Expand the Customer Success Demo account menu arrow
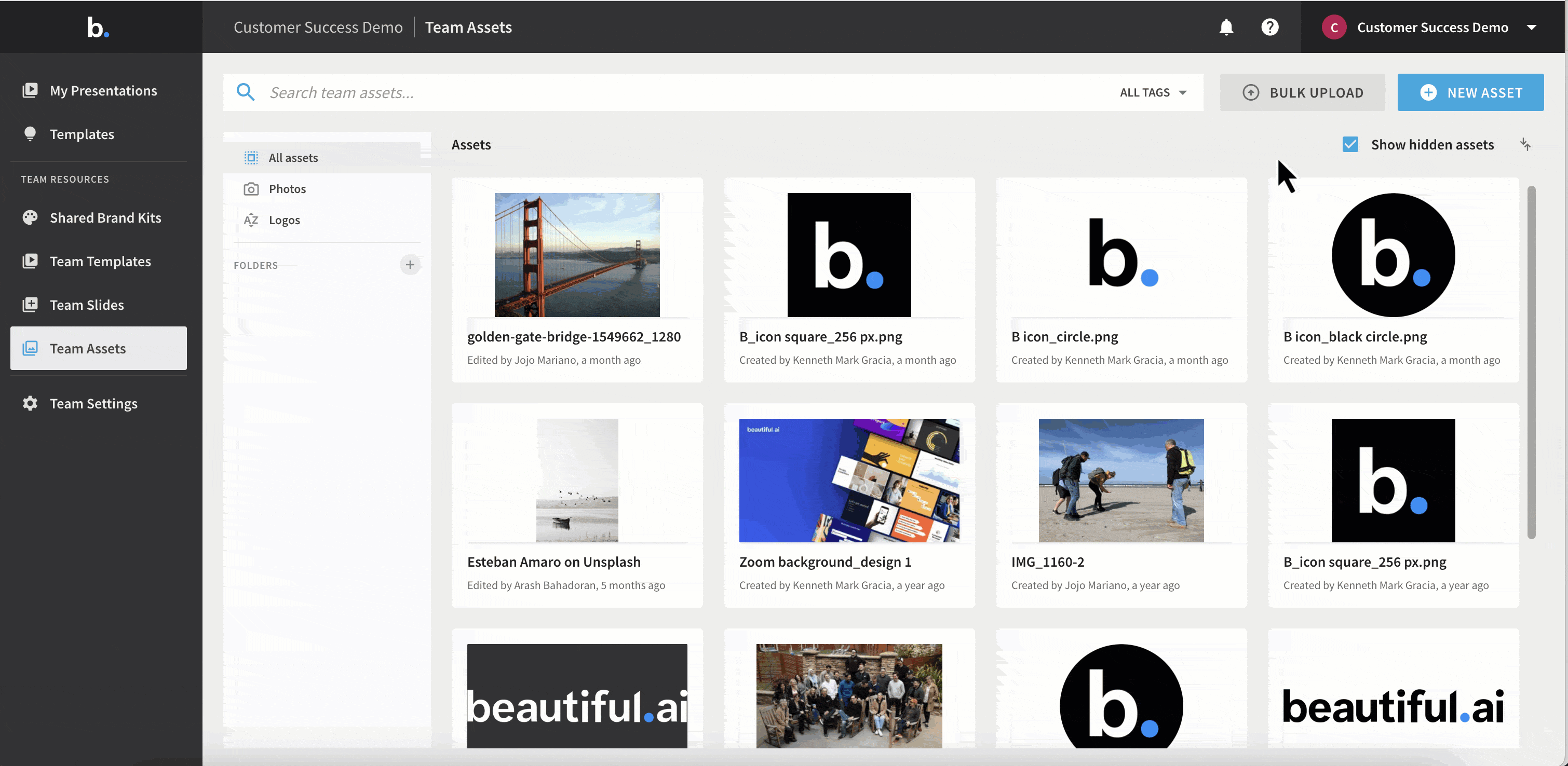The width and height of the screenshot is (1568, 766). click(1531, 28)
